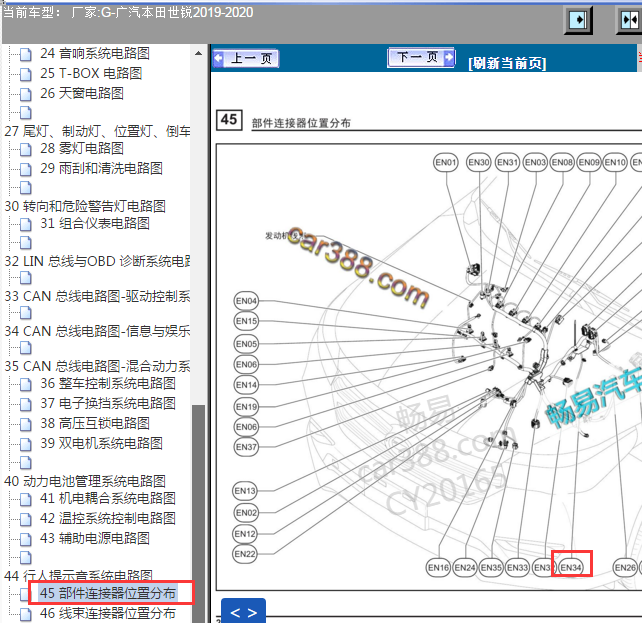Refresh the page via 刷新当前页 link

[x=507, y=63]
